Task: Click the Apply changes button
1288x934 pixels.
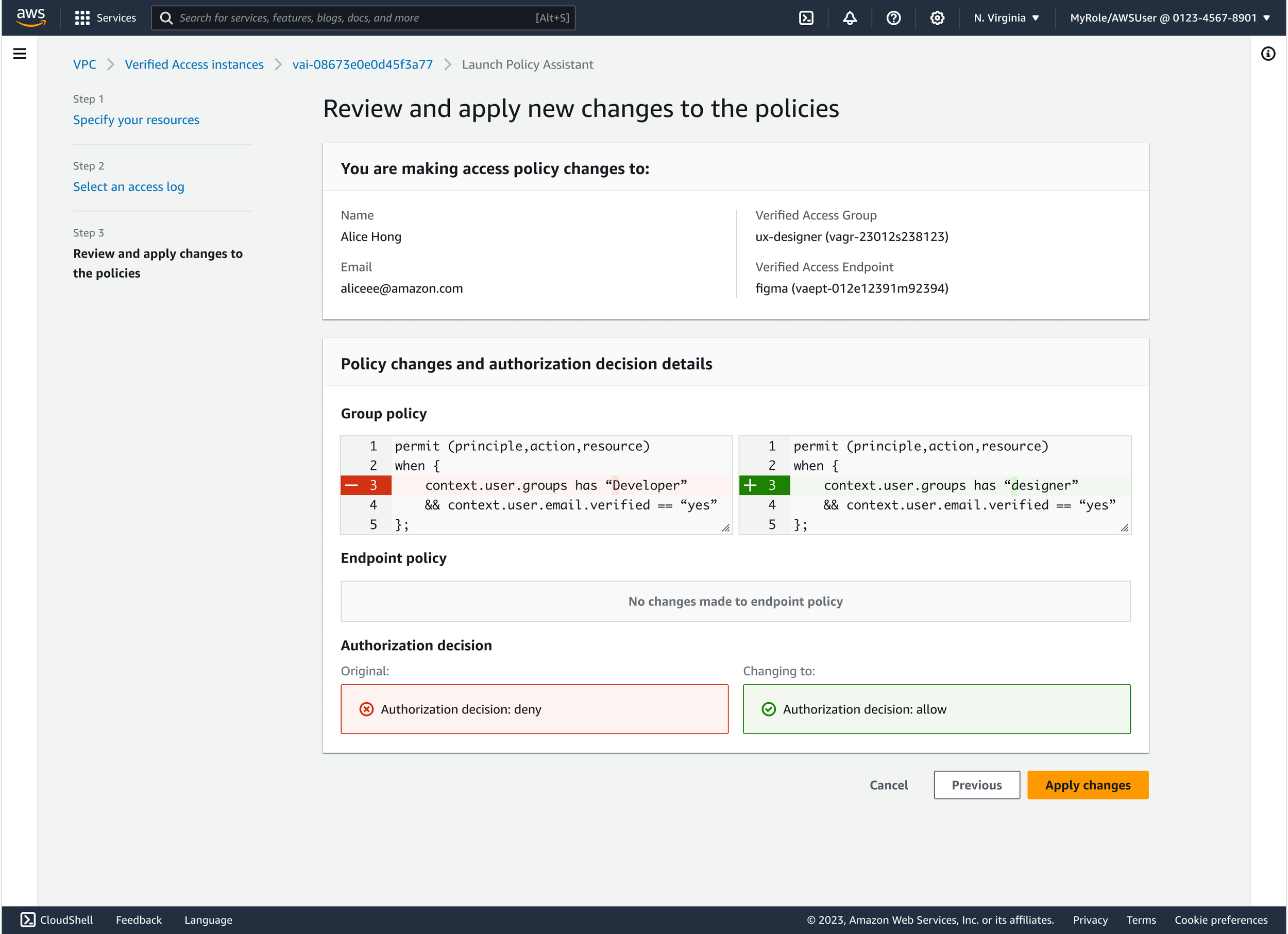Action: 1087,785
